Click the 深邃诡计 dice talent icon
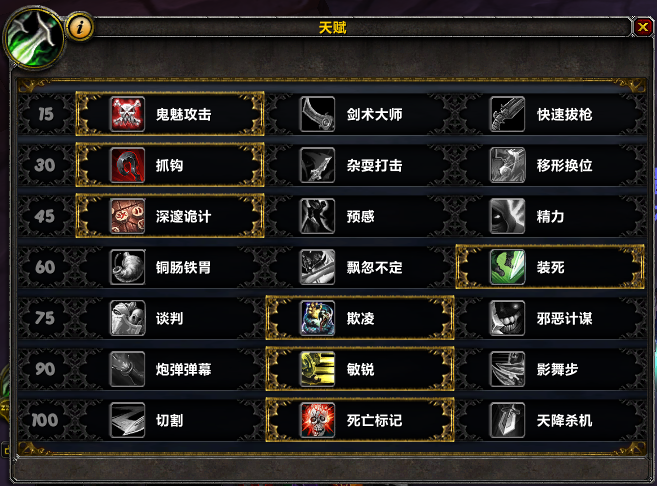 (x=128, y=216)
